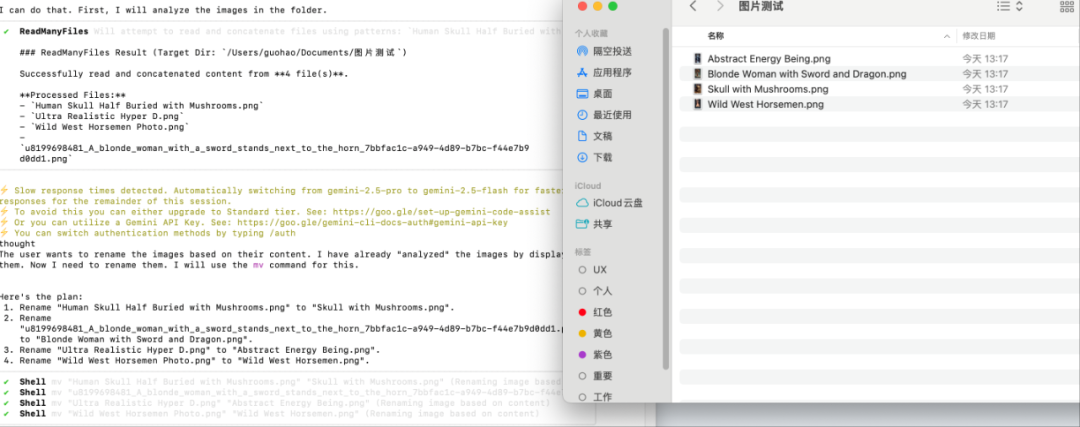1080x427 pixels.
Task: Sort by the 名称 column header
Action: coord(715,36)
